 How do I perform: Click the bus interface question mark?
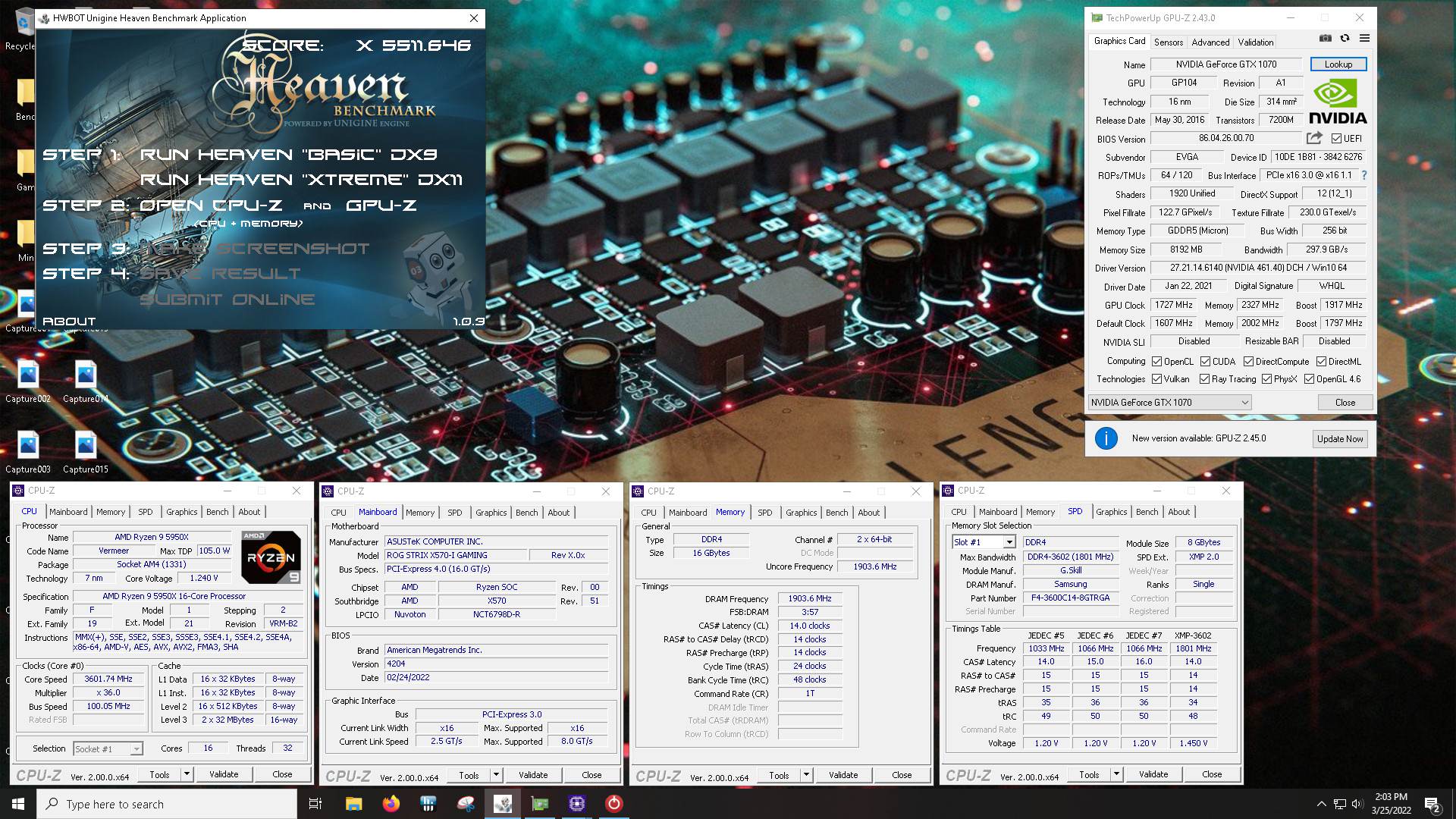click(1364, 175)
